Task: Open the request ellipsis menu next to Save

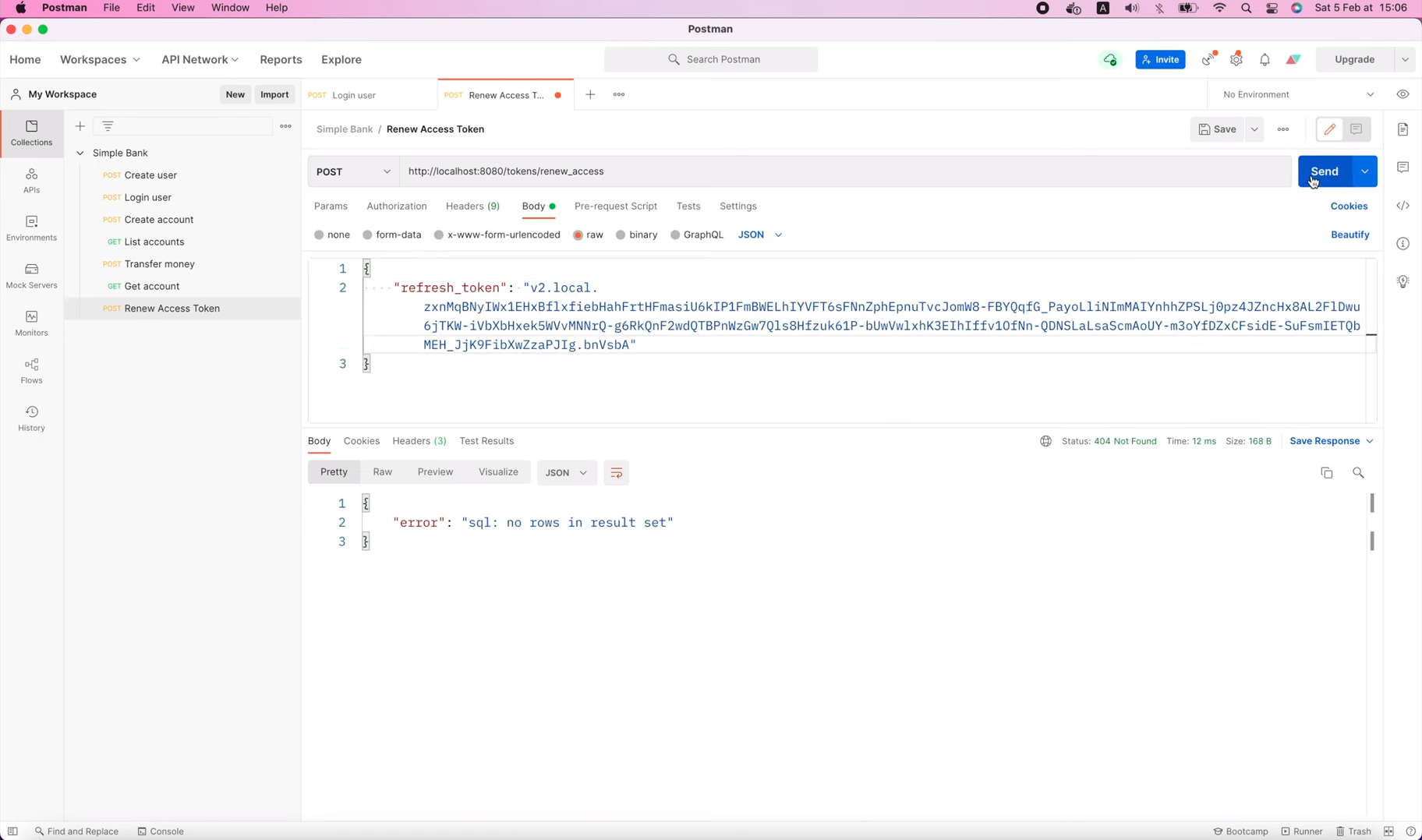Action: [x=1283, y=129]
